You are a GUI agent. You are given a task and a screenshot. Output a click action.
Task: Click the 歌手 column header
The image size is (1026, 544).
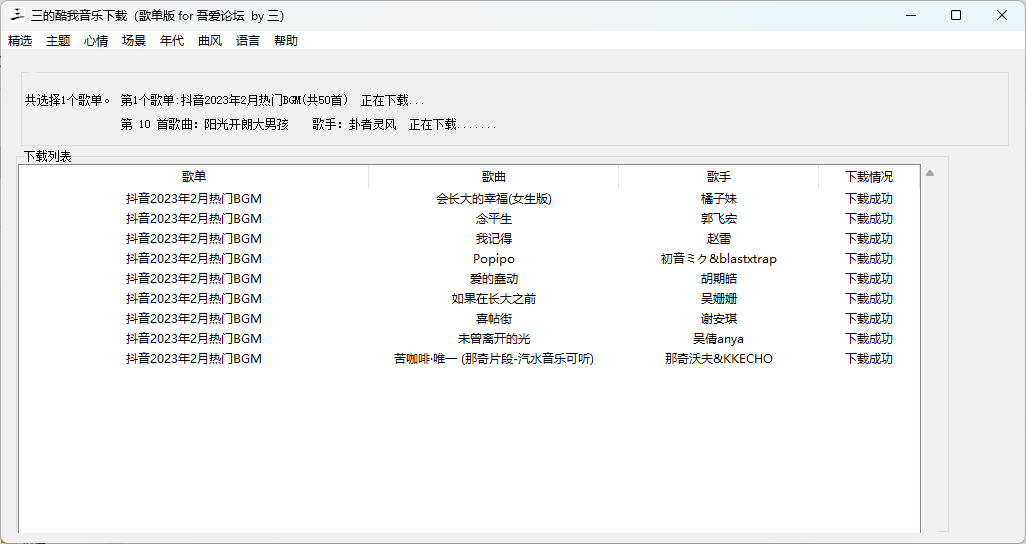tap(718, 177)
